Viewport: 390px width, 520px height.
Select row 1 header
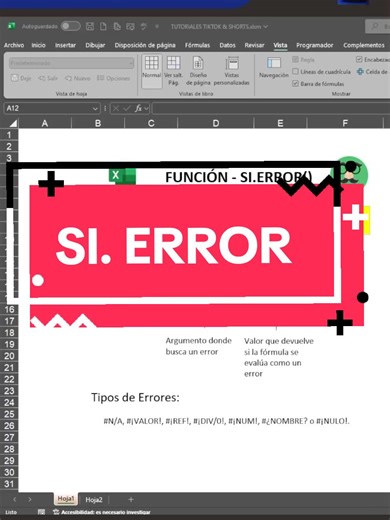click(x=9, y=135)
